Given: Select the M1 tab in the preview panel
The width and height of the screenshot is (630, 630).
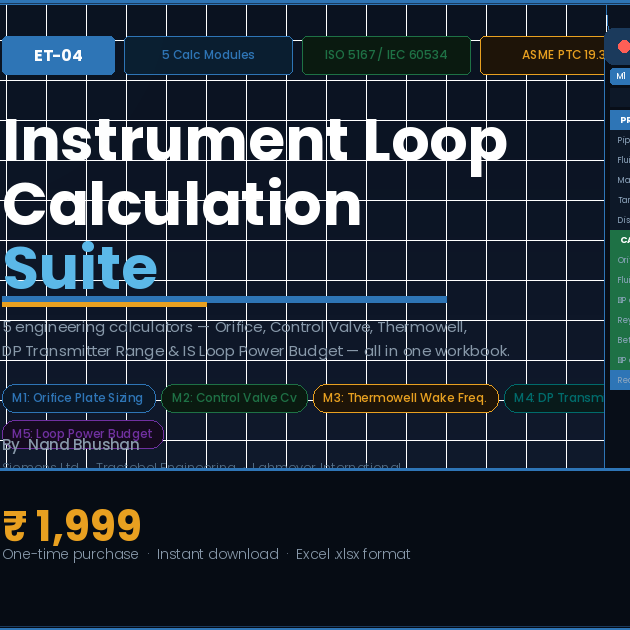Looking at the screenshot, I should (x=620, y=76).
